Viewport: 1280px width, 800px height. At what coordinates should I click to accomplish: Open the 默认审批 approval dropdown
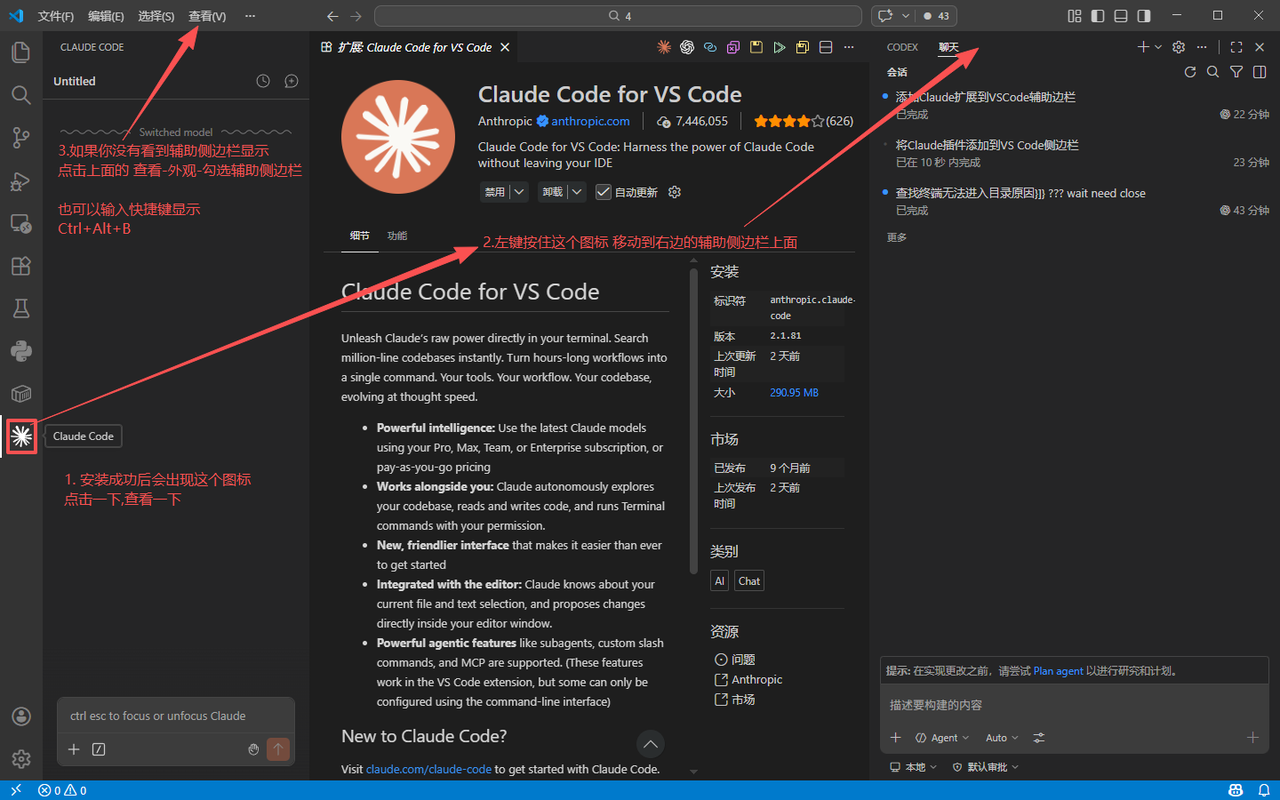[x=985, y=767]
